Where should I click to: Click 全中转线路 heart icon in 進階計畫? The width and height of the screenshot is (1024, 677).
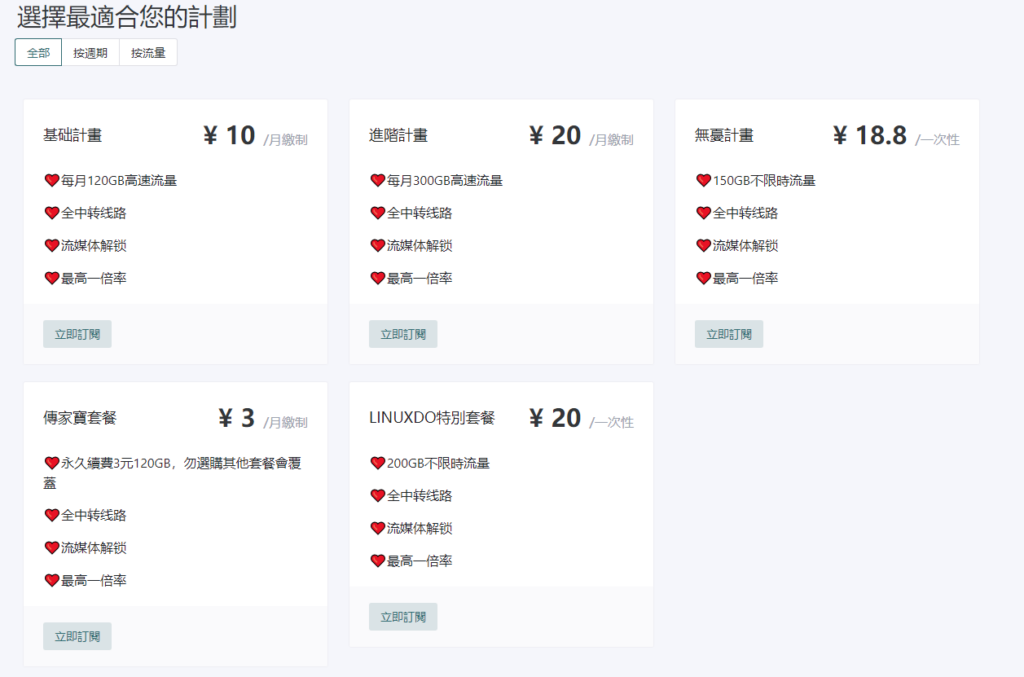click(378, 213)
